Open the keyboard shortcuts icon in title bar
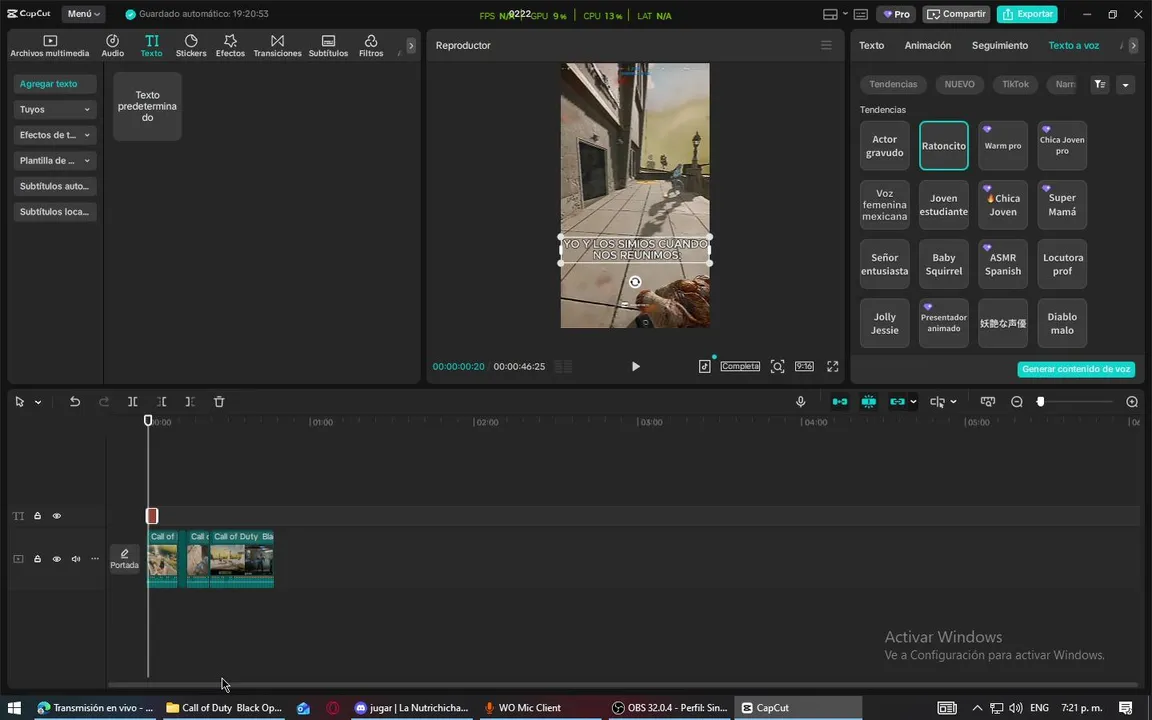 (861, 14)
